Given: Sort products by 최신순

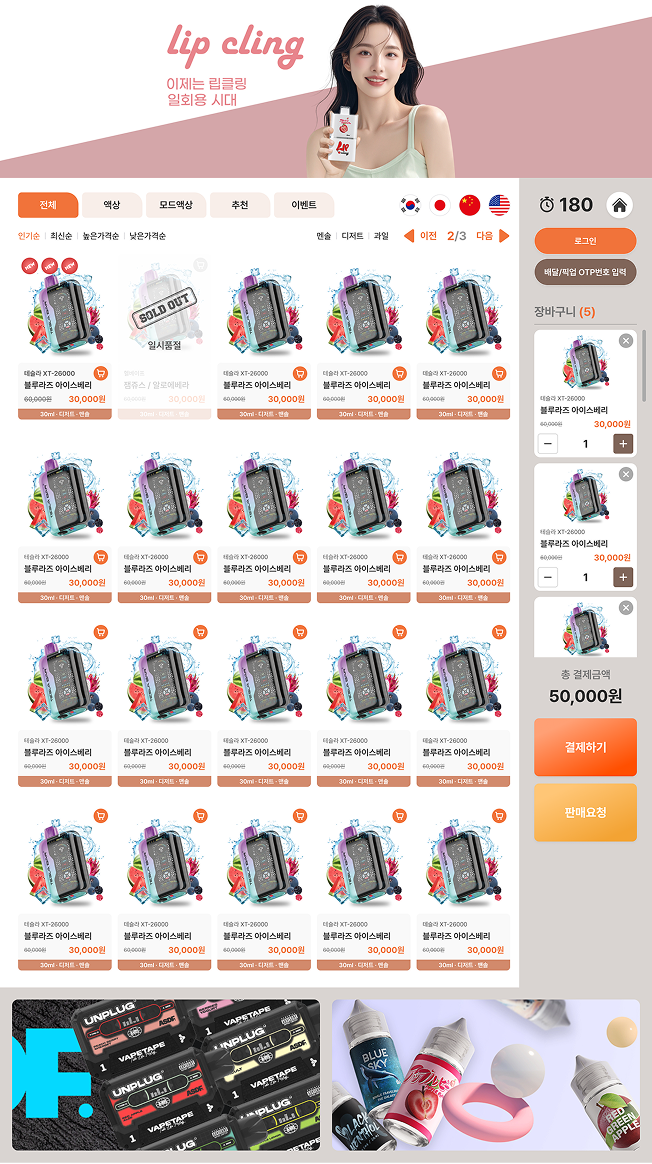Looking at the screenshot, I should click(61, 236).
